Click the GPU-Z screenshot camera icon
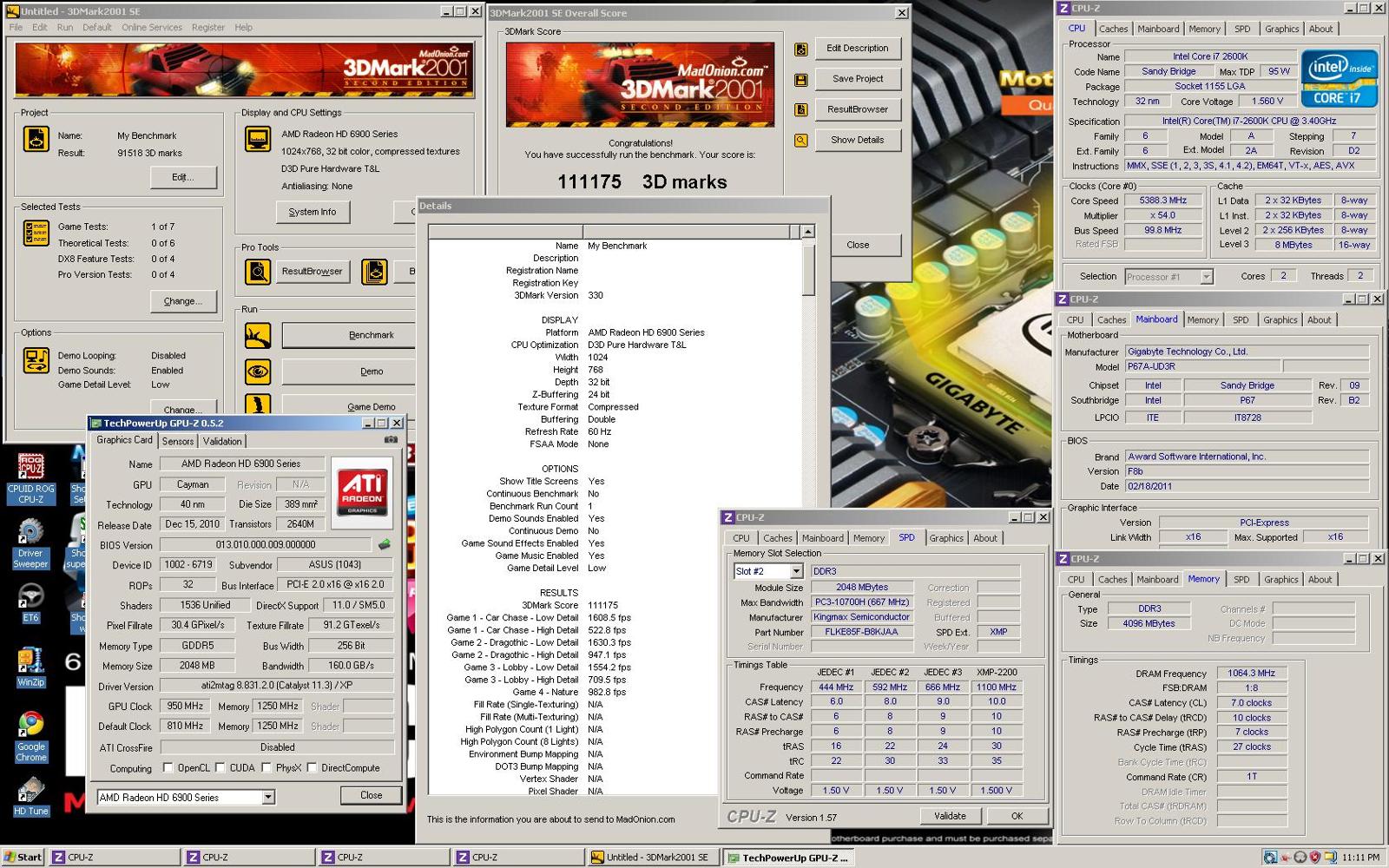Viewport: 1389px width, 868px height. 392,439
